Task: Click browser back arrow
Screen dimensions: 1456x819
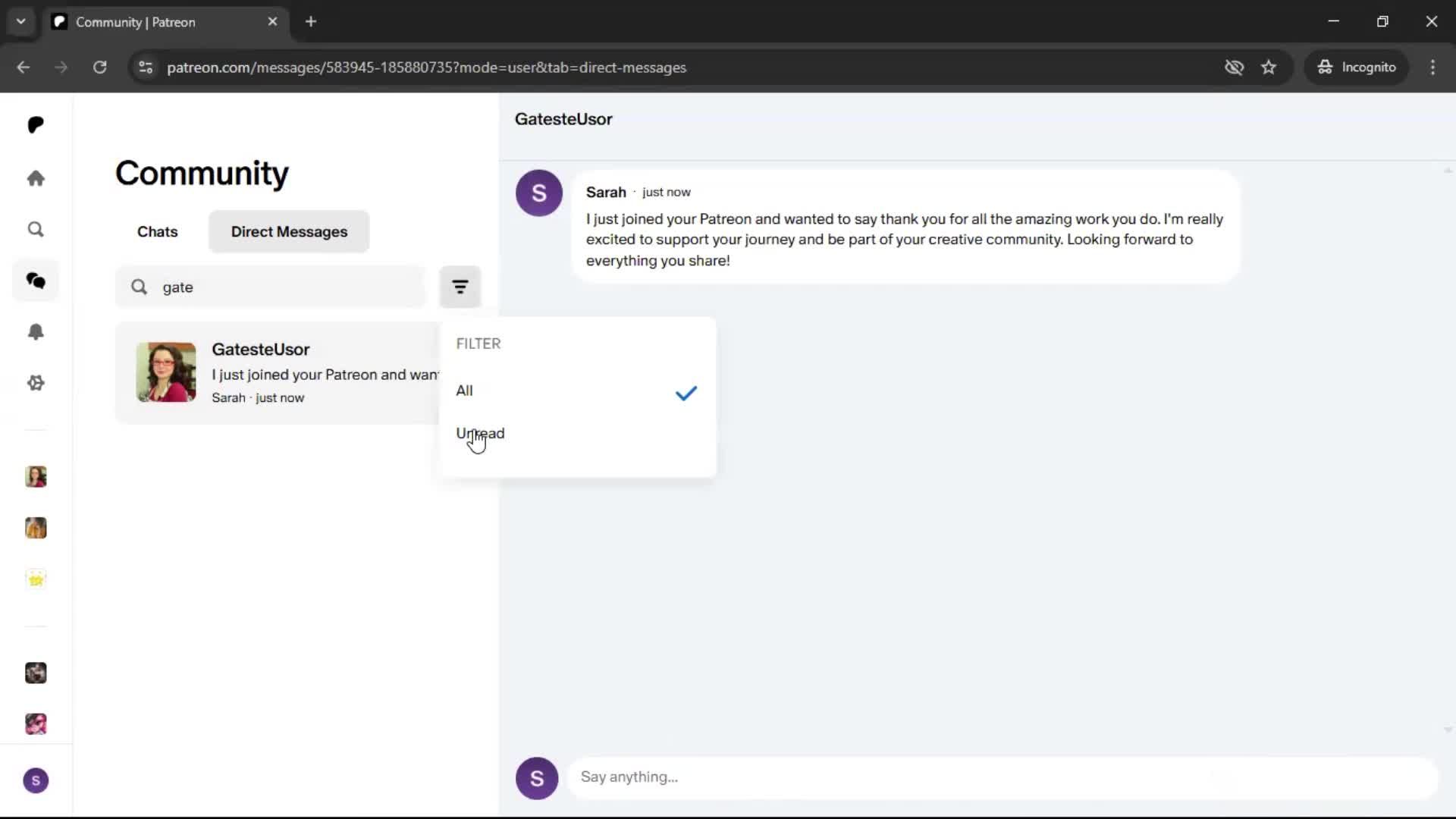Action: [24, 67]
